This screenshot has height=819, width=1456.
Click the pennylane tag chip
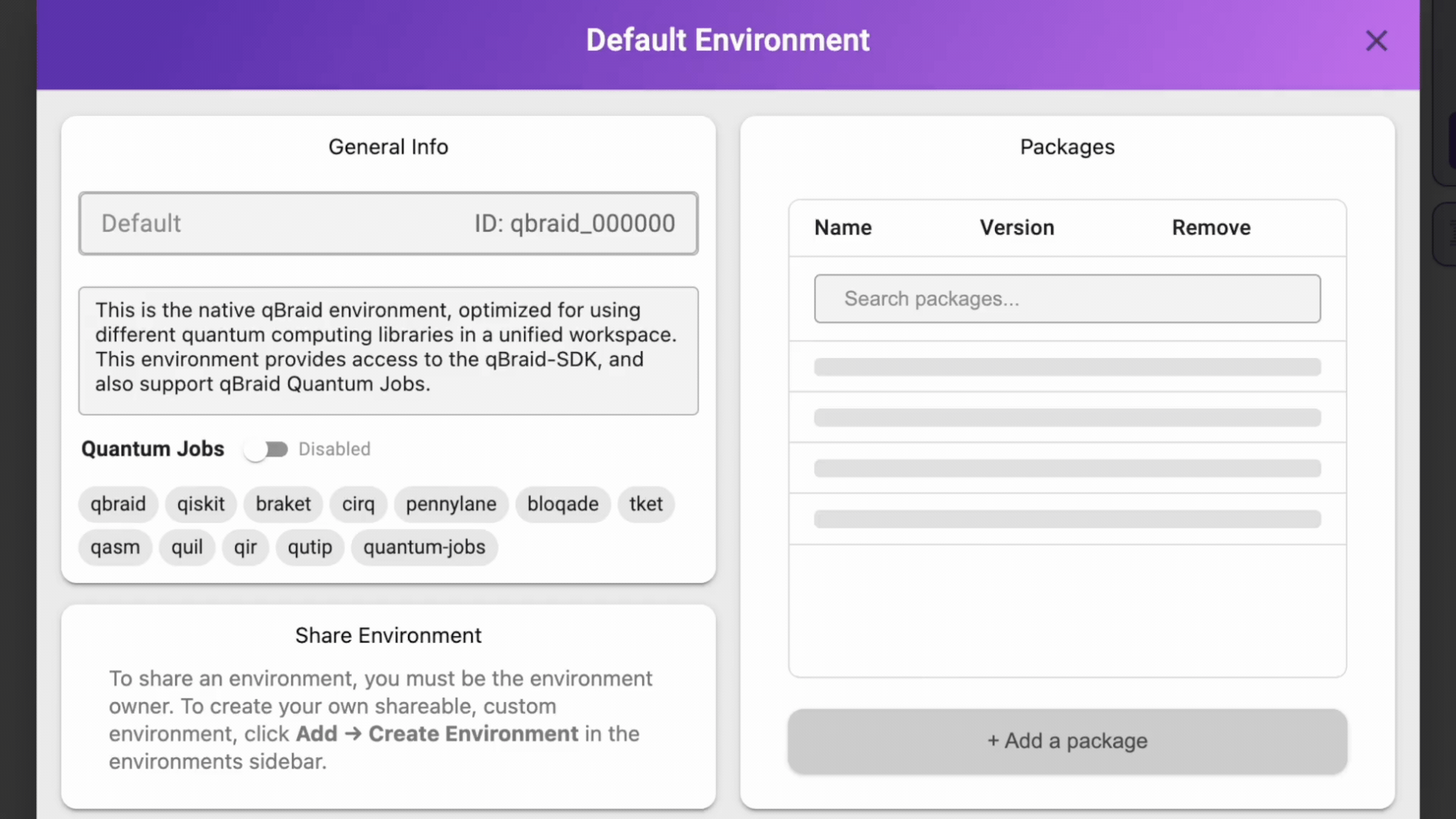tap(451, 504)
